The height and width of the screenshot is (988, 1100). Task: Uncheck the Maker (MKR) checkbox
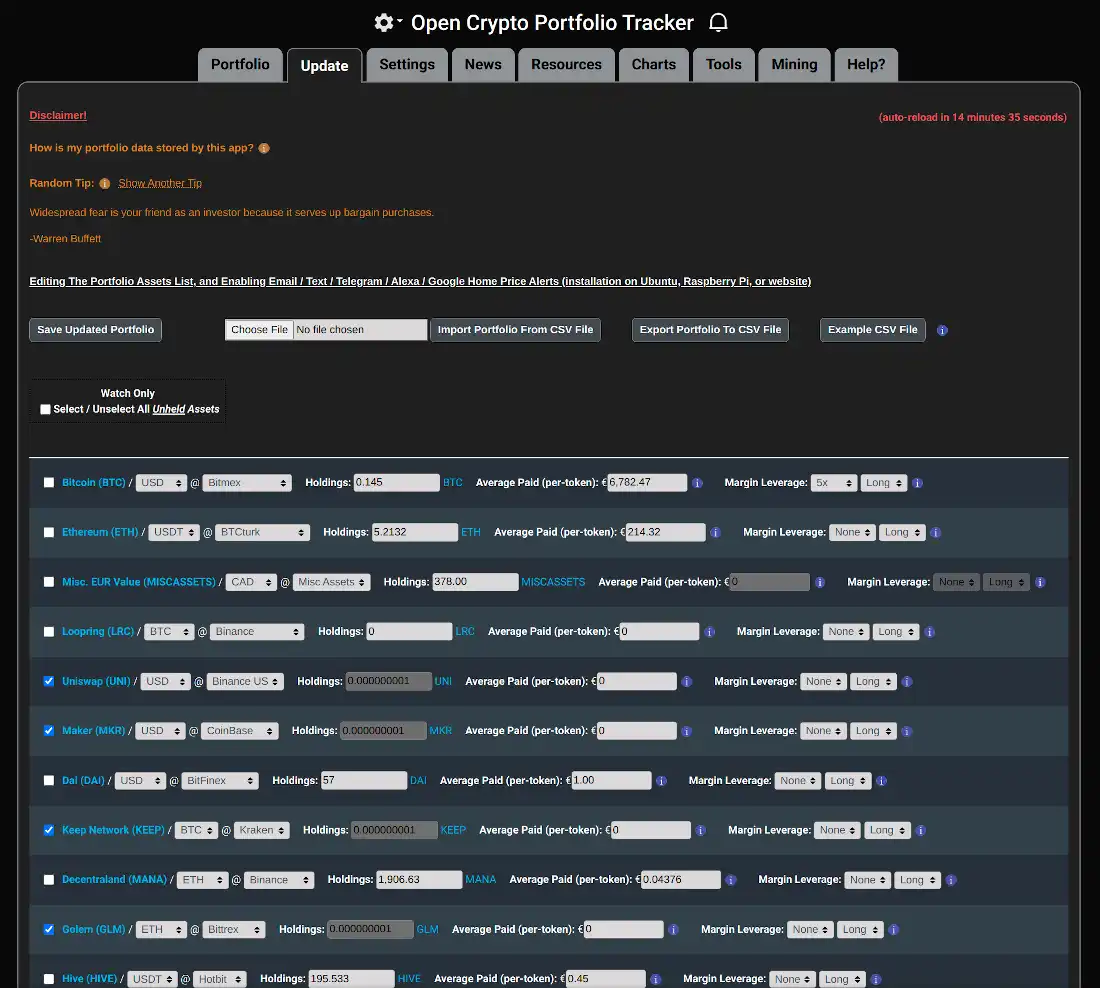[48, 731]
